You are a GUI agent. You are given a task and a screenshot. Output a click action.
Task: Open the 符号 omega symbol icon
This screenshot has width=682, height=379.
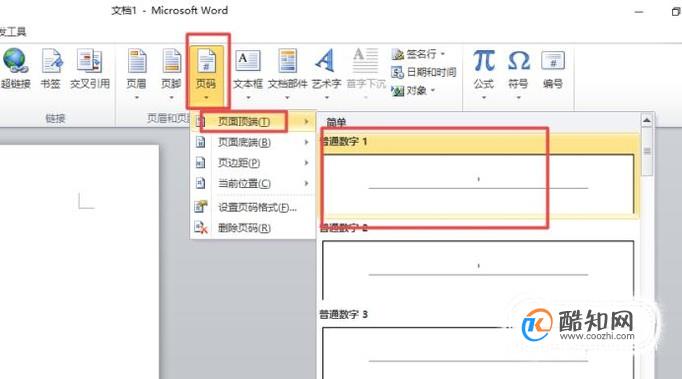(x=518, y=61)
